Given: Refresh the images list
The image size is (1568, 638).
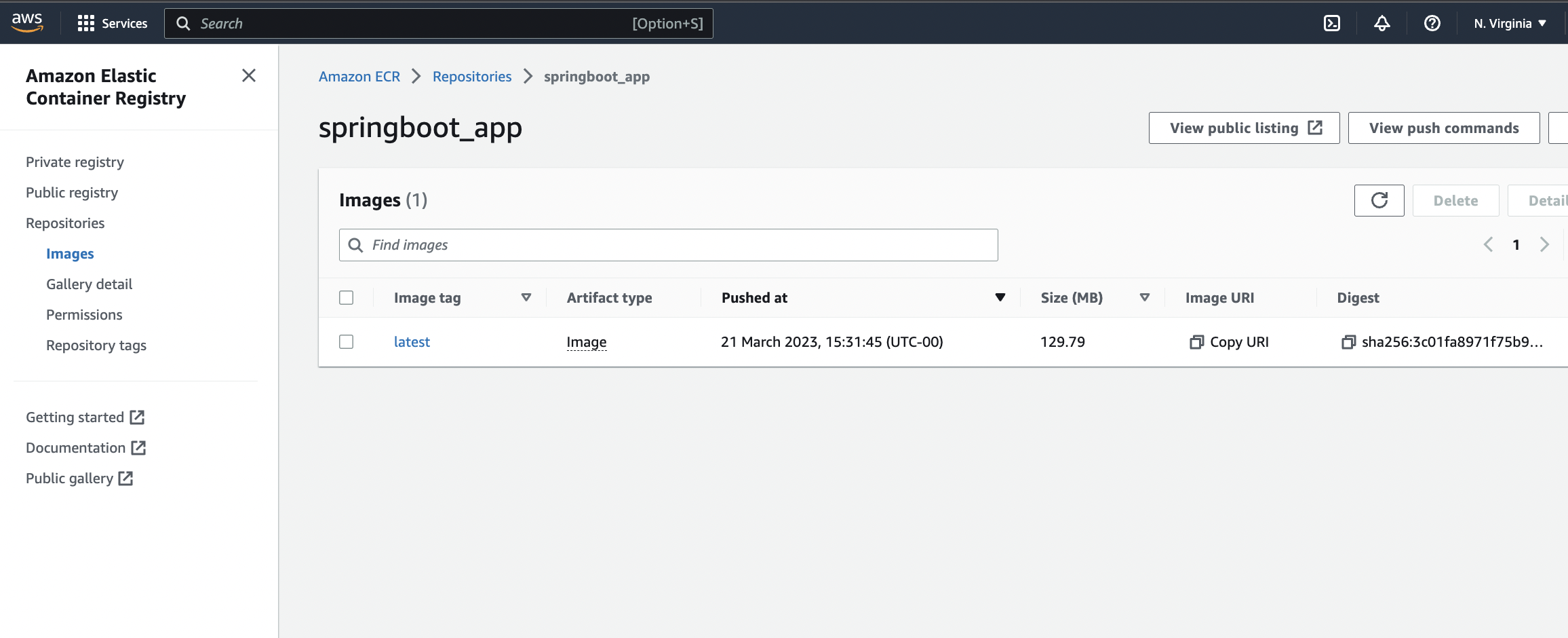Looking at the screenshot, I should (x=1379, y=200).
